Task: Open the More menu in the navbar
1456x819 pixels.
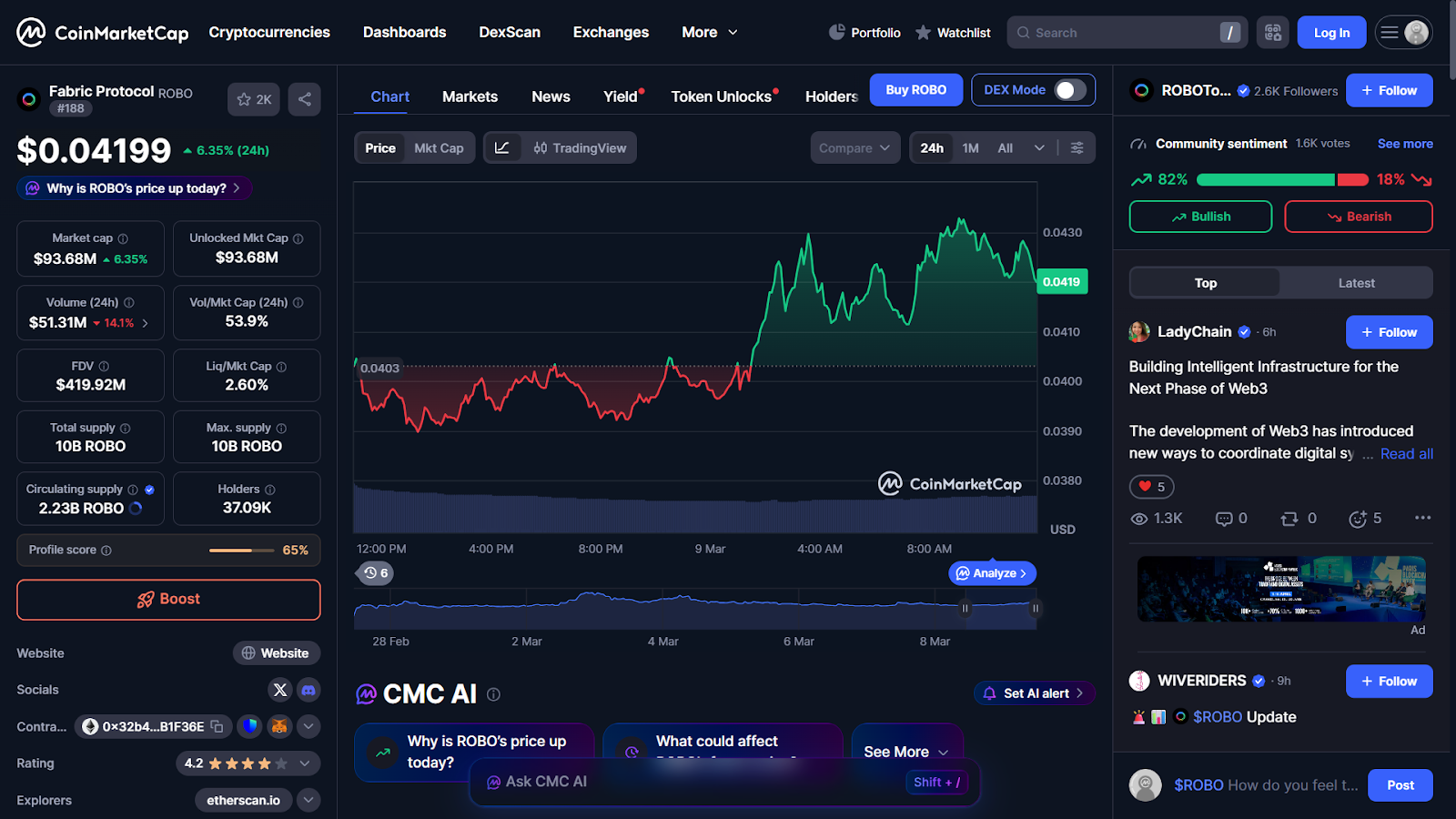Action: tap(708, 32)
